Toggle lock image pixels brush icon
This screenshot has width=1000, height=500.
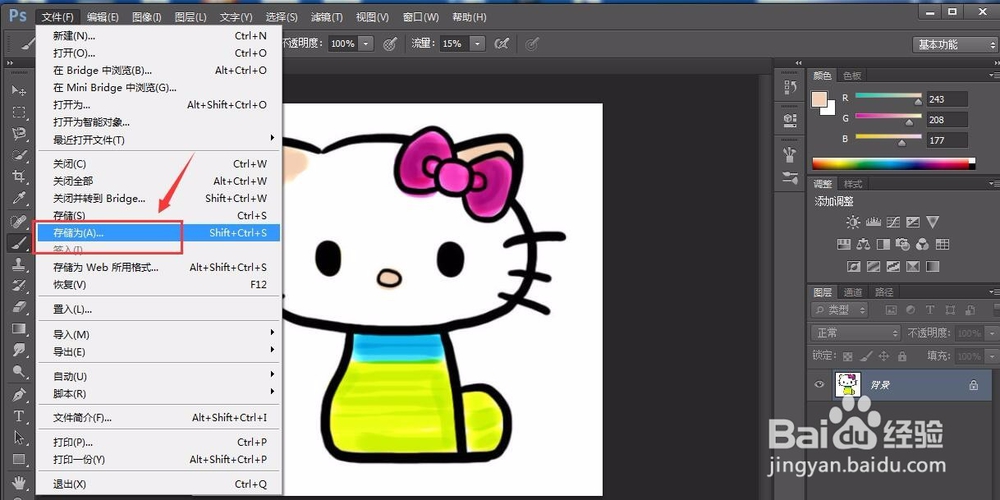click(x=866, y=356)
